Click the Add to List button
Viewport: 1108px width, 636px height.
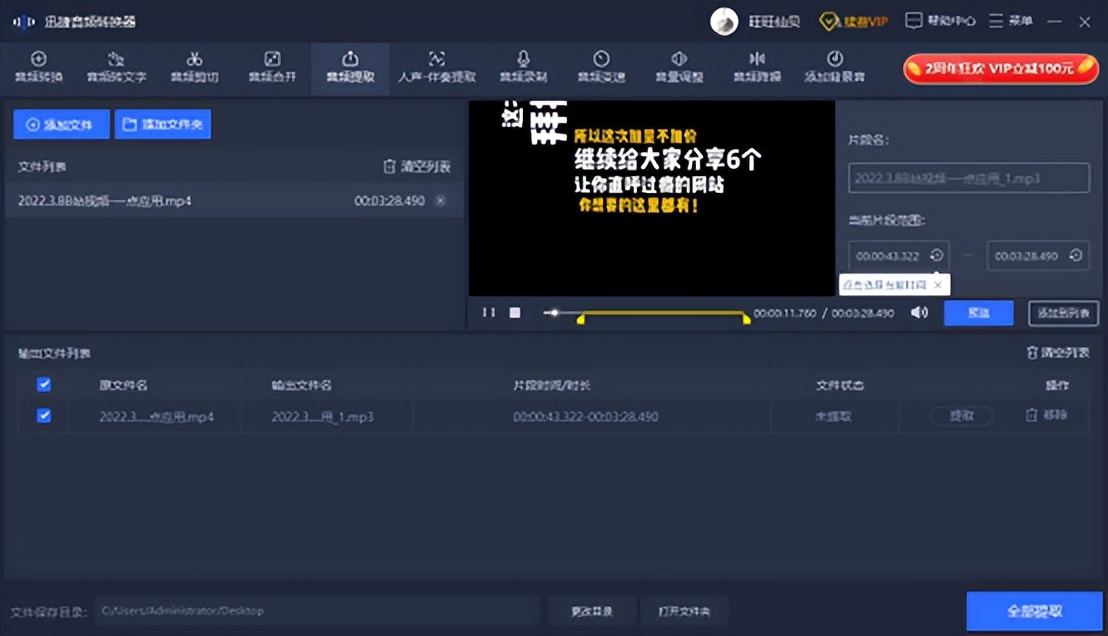point(1063,313)
